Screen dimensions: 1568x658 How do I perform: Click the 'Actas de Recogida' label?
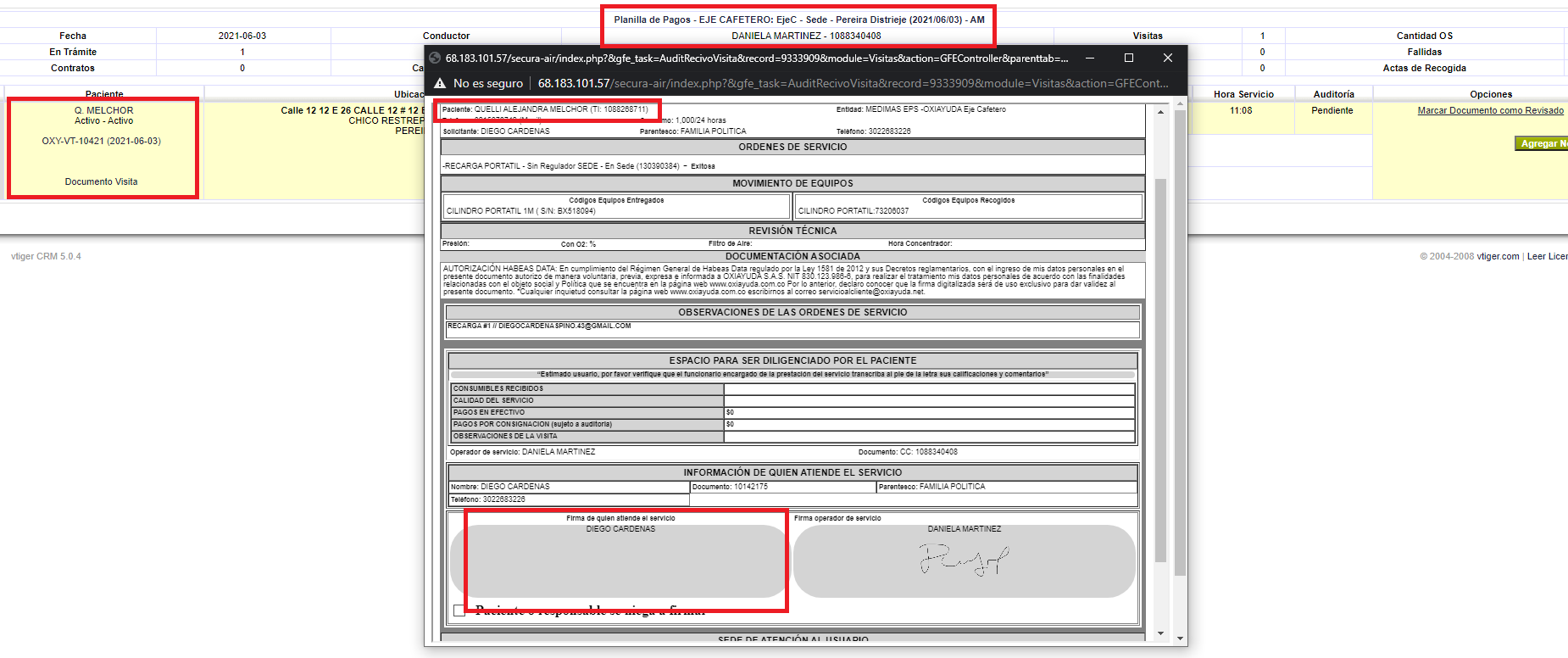[1425, 68]
